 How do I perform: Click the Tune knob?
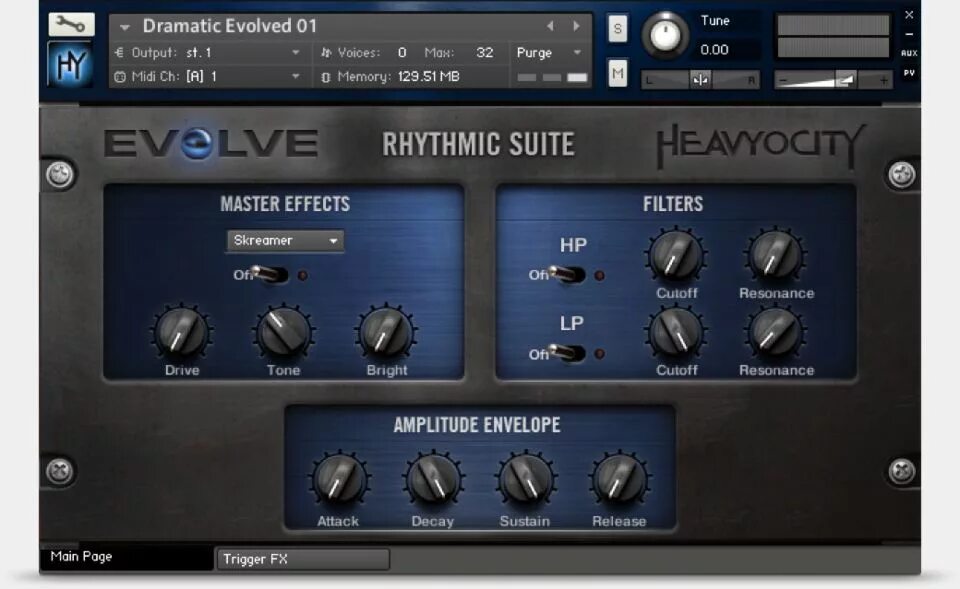(665, 35)
